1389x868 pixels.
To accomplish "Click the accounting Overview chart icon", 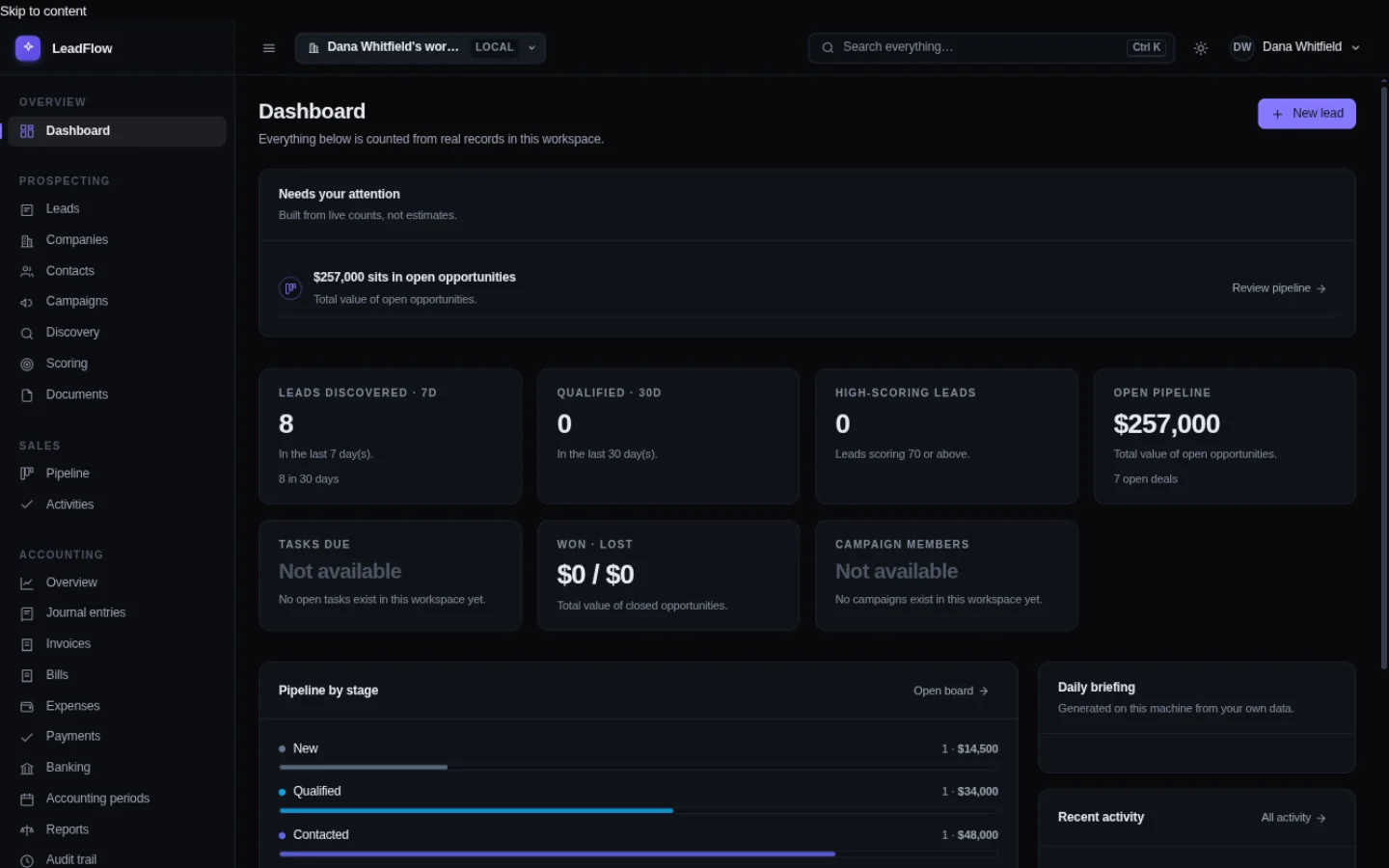I will tap(27, 583).
